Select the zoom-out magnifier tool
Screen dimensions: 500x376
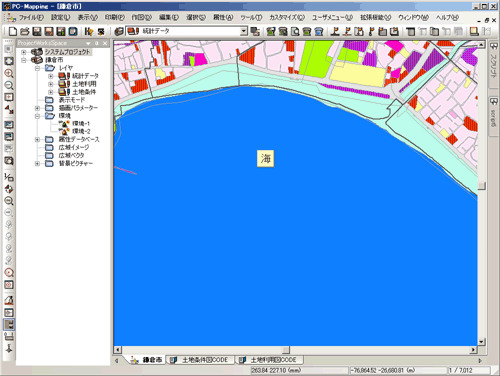(9, 85)
